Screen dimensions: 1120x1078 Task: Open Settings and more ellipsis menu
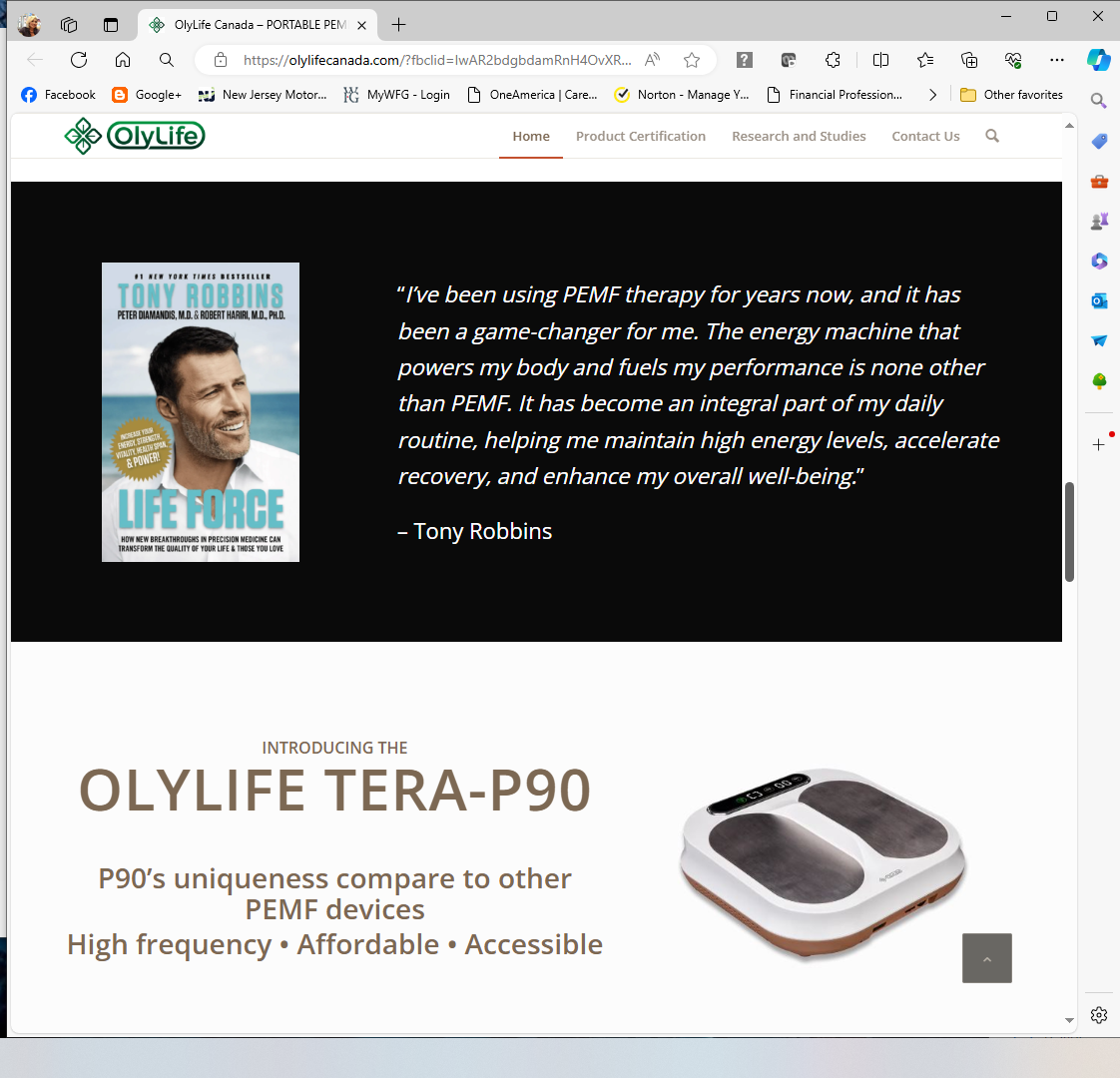pos(1057,60)
